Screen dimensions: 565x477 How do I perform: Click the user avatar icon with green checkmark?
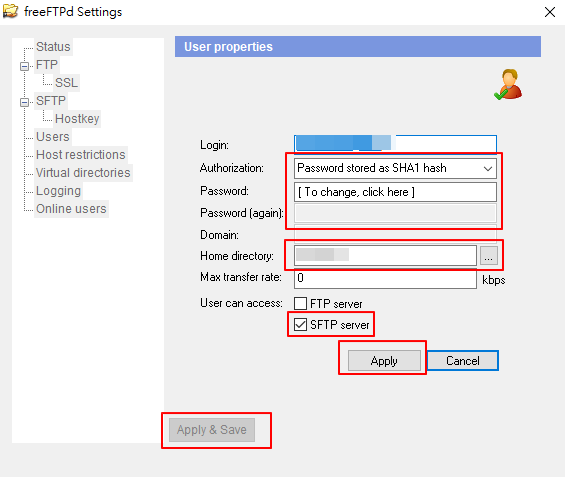[508, 85]
